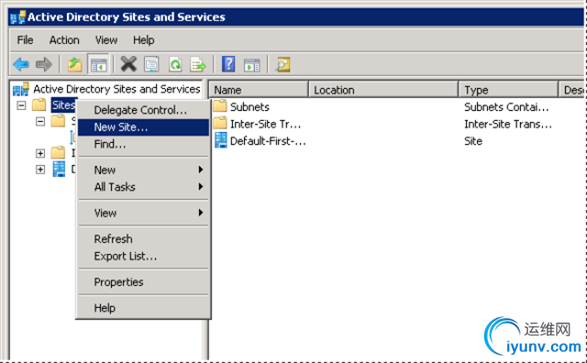Sort by the Name column header
The height and width of the screenshot is (363, 587).
point(258,90)
